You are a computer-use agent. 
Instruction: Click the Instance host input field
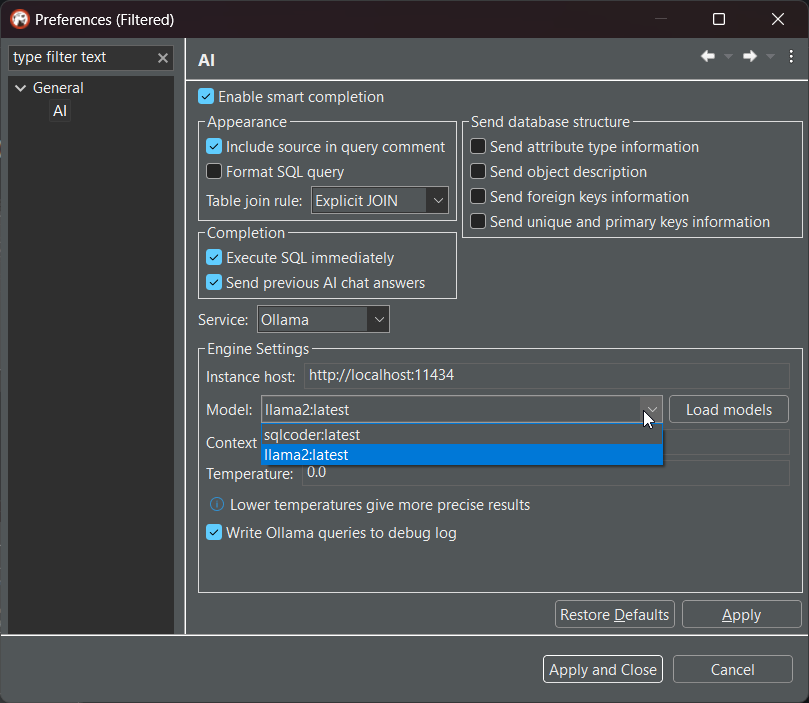546,376
